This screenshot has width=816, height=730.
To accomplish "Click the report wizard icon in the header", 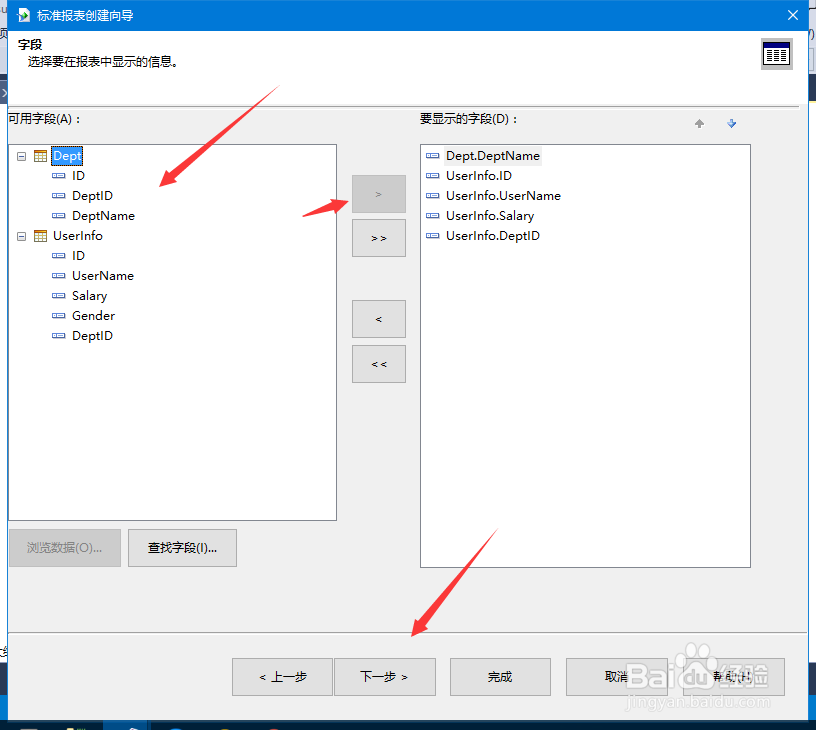I will [777, 54].
